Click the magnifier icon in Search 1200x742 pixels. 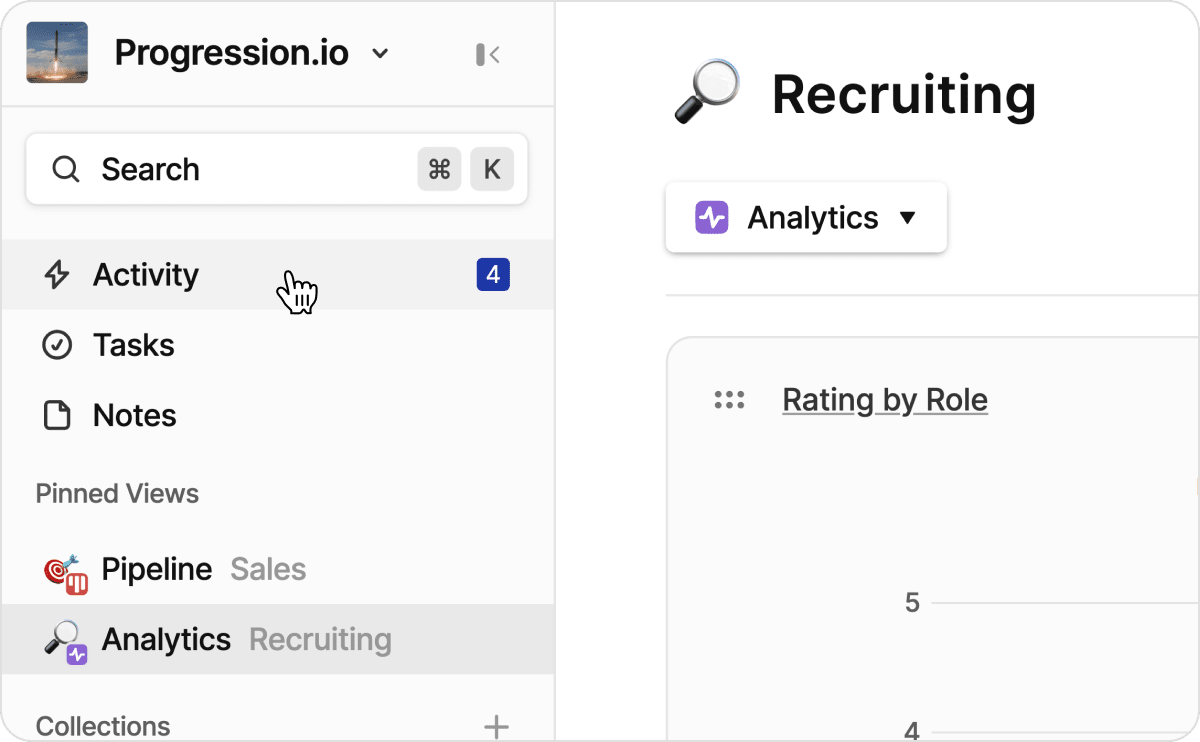click(x=65, y=169)
